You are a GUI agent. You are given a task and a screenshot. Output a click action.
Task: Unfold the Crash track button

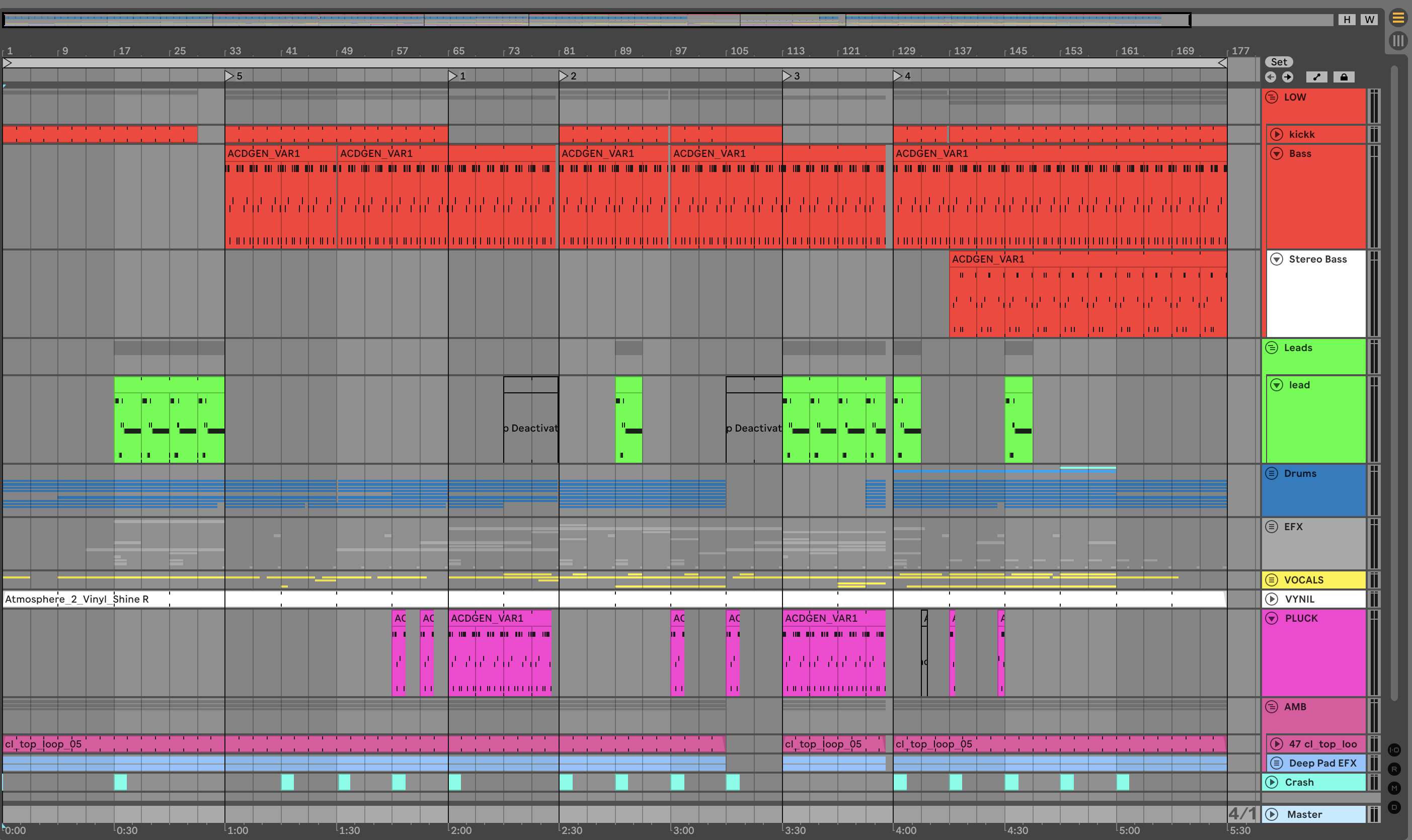click(x=1272, y=782)
